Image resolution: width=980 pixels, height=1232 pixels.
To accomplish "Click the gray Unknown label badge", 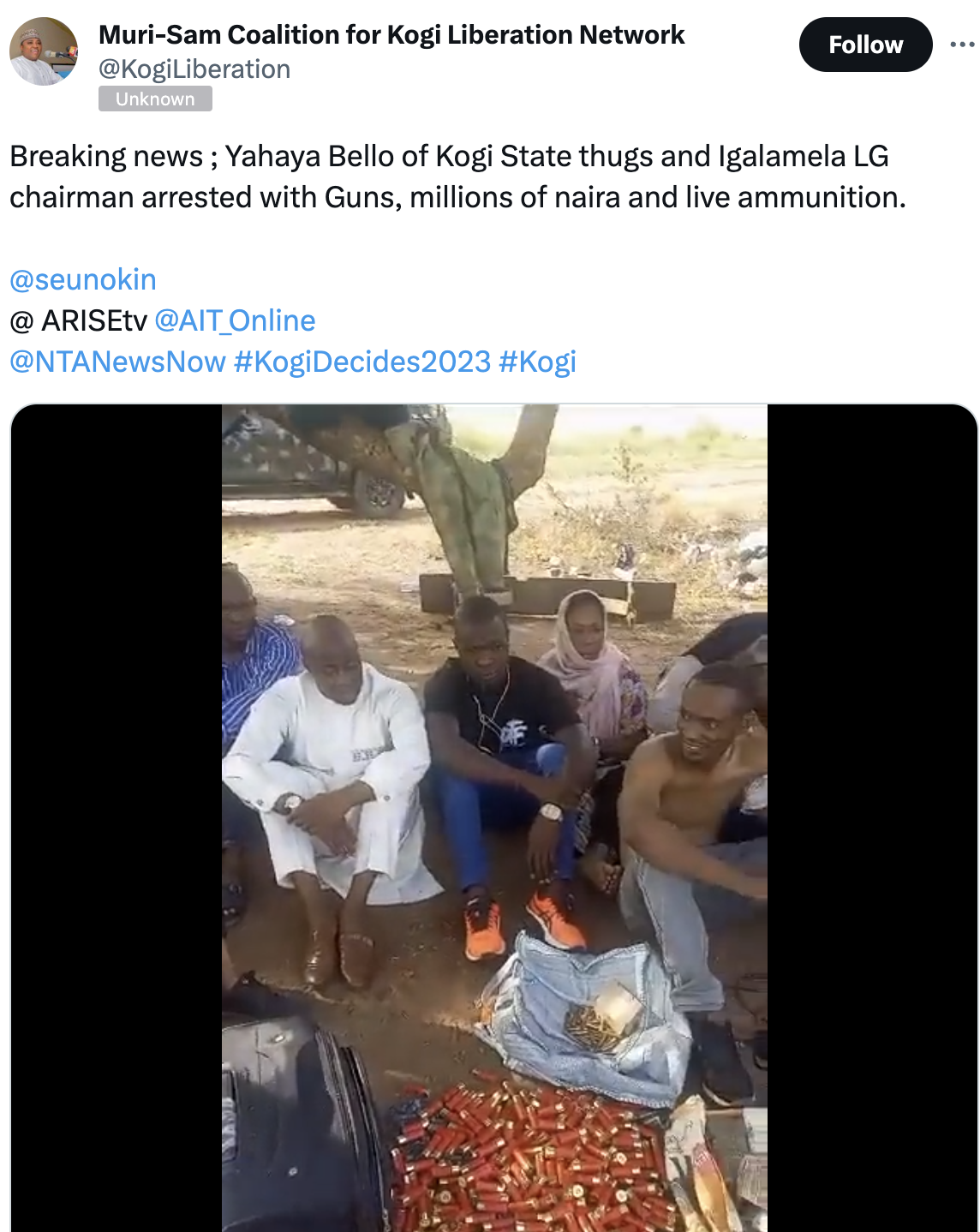I will coord(155,99).
